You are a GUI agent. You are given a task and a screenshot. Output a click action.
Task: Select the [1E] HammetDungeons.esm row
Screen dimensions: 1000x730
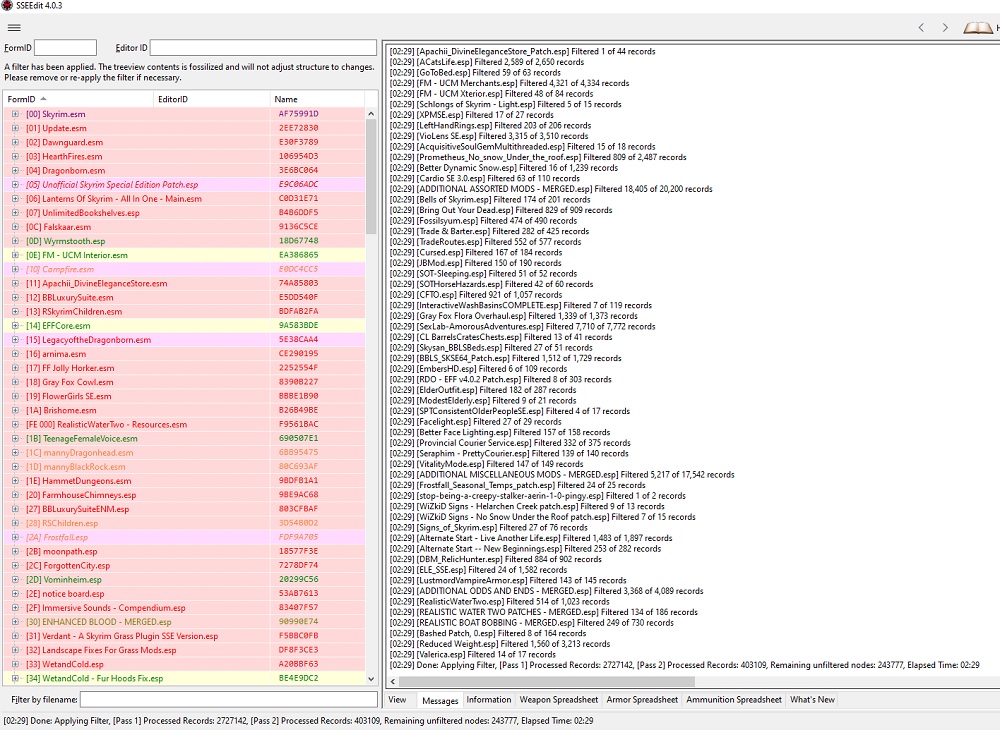184,481
